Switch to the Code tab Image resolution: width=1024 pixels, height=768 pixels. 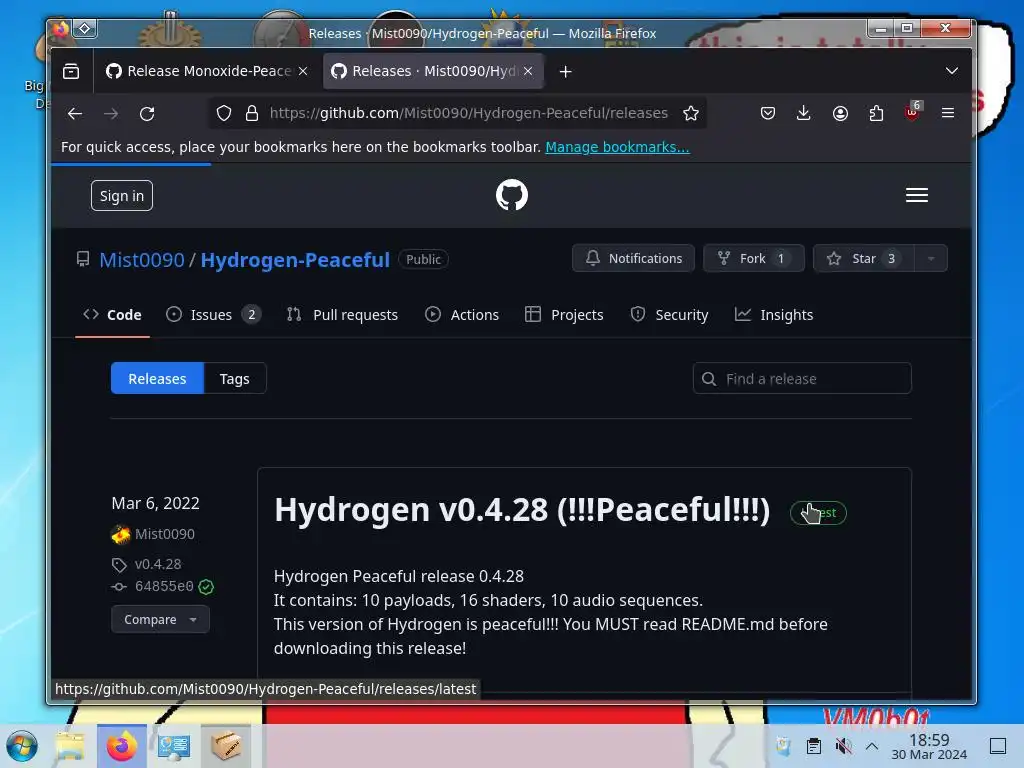[x=112, y=315]
